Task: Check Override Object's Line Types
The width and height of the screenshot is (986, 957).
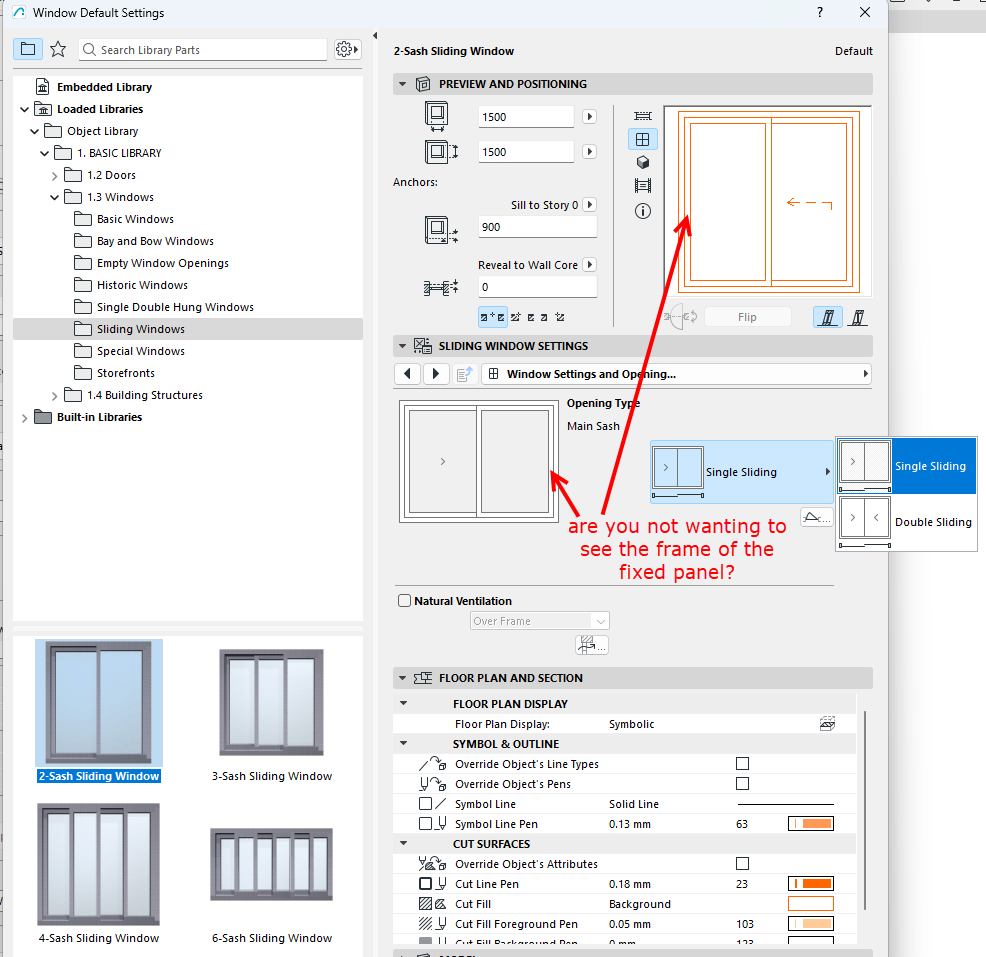Action: [x=742, y=763]
